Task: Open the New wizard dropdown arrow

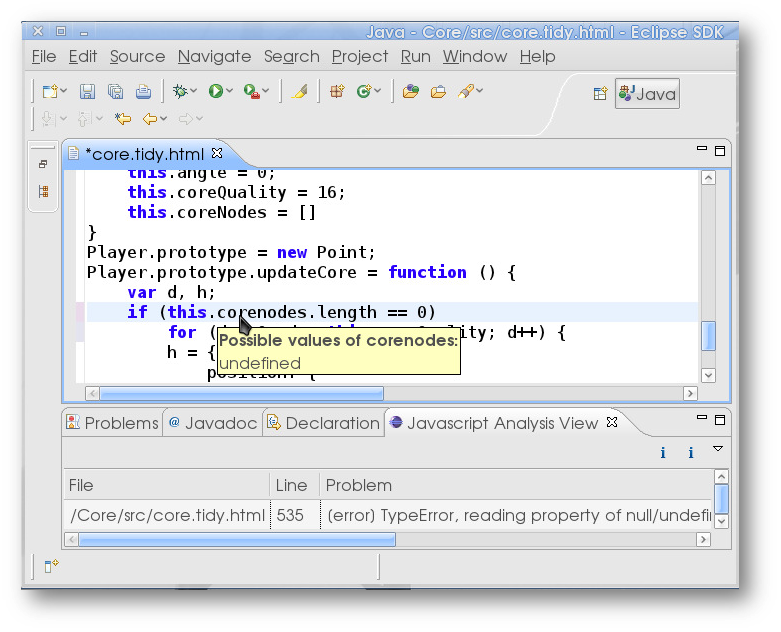Action: click(x=64, y=91)
